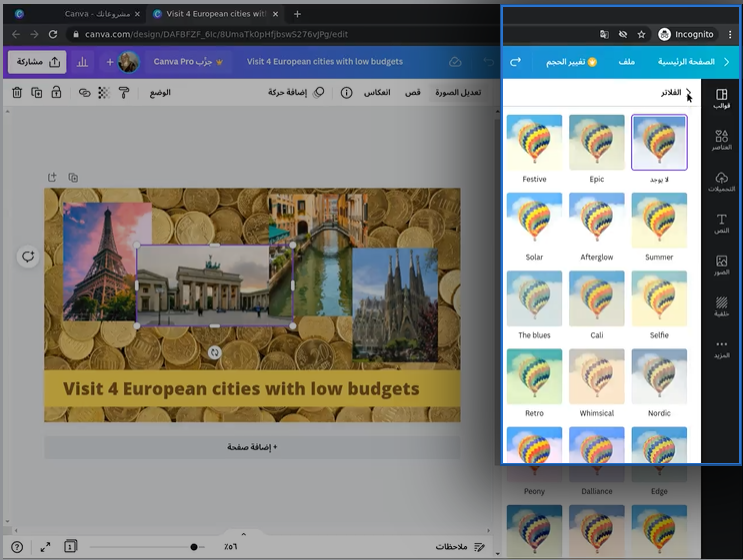Click the browser address bar URL

coord(217,34)
